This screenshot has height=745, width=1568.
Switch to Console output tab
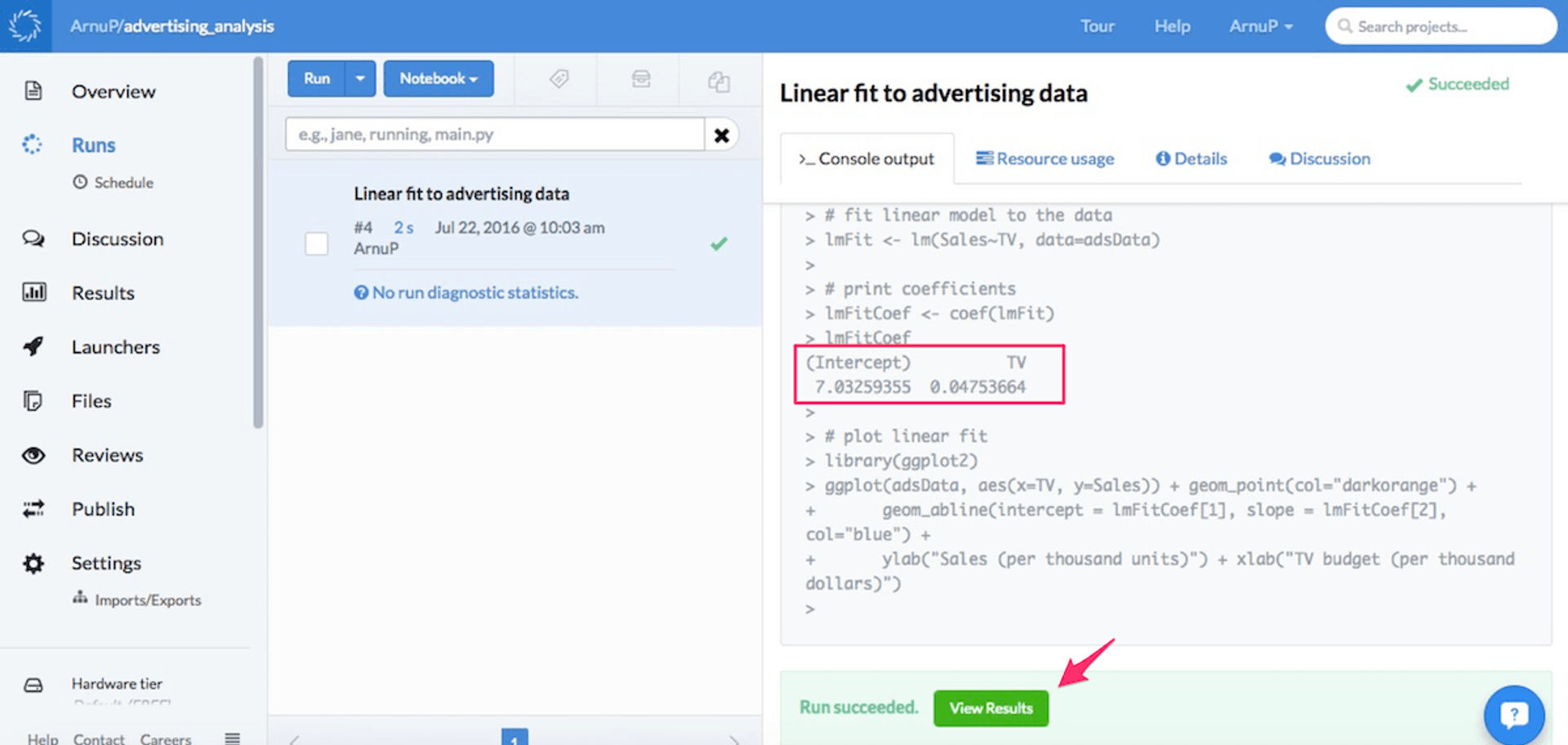[x=866, y=158]
